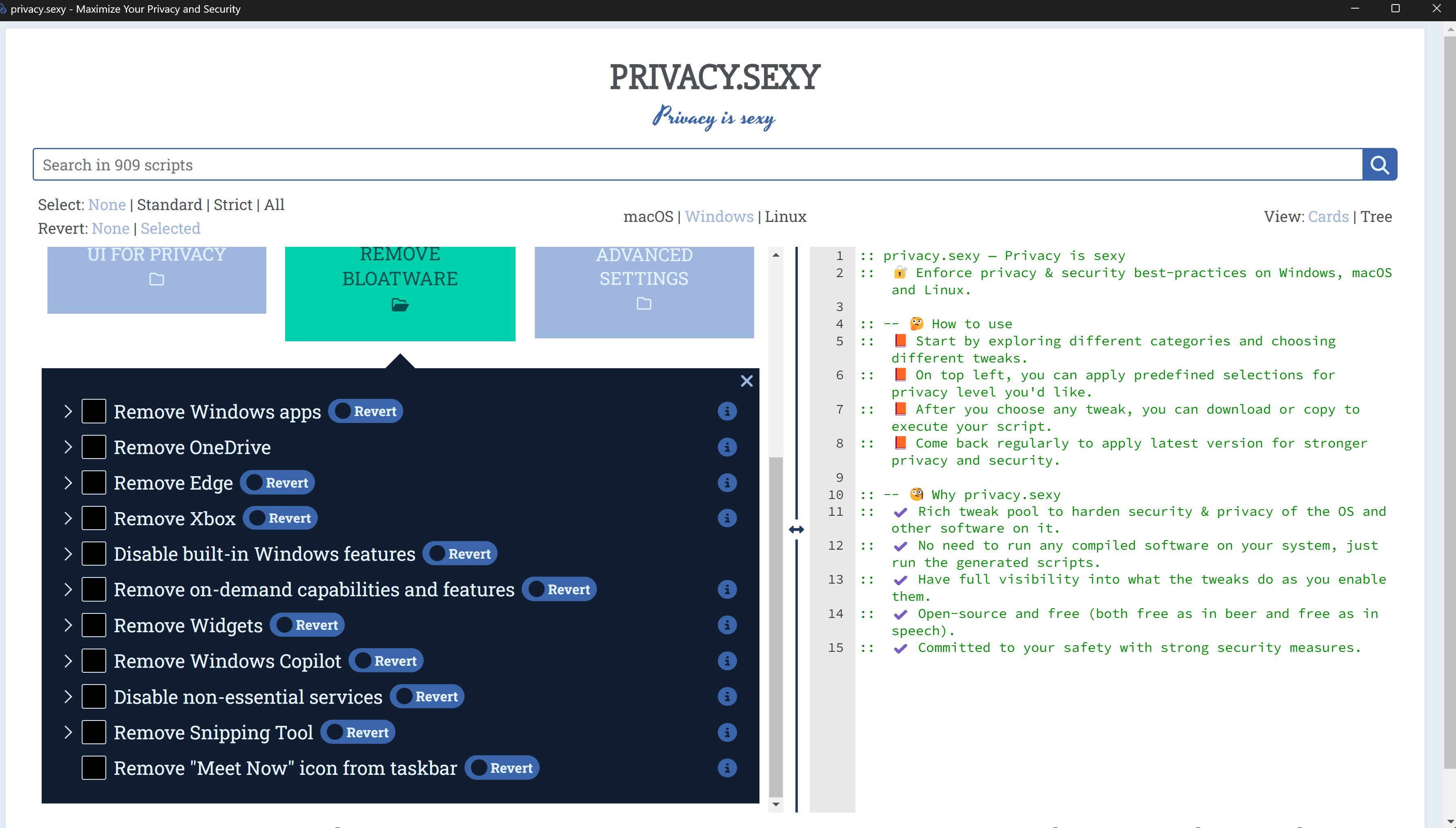The height and width of the screenshot is (828, 1456).
Task: Enable Revert for Disable non-essential services
Action: [x=427, y=697]
